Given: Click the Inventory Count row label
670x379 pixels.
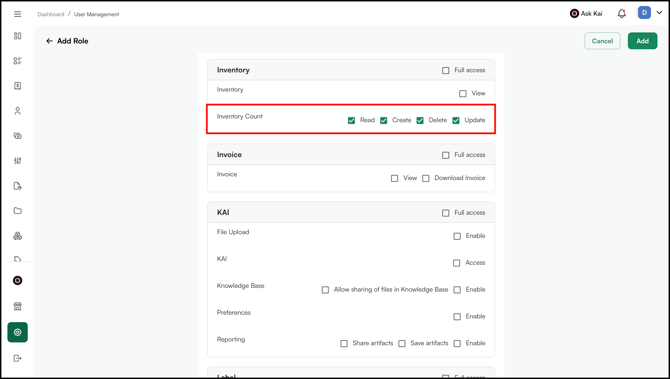Looking at the screenshot, I should [240, 116].
